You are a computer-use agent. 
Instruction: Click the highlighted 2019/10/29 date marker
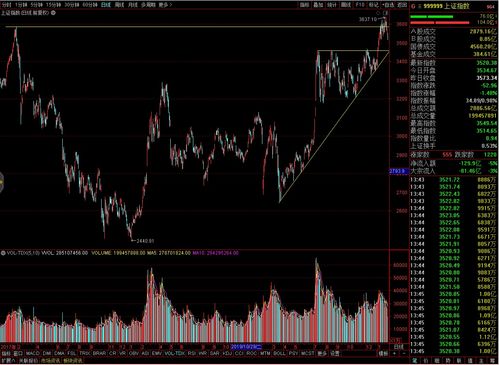click(246, 347)
